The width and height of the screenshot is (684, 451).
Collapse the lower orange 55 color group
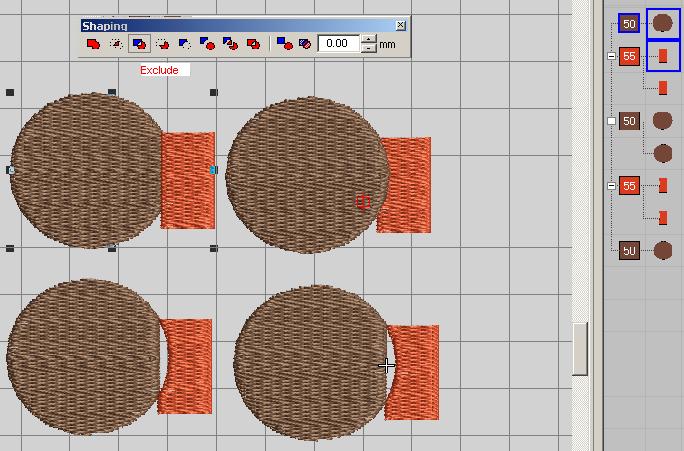[x=612, y=186]
